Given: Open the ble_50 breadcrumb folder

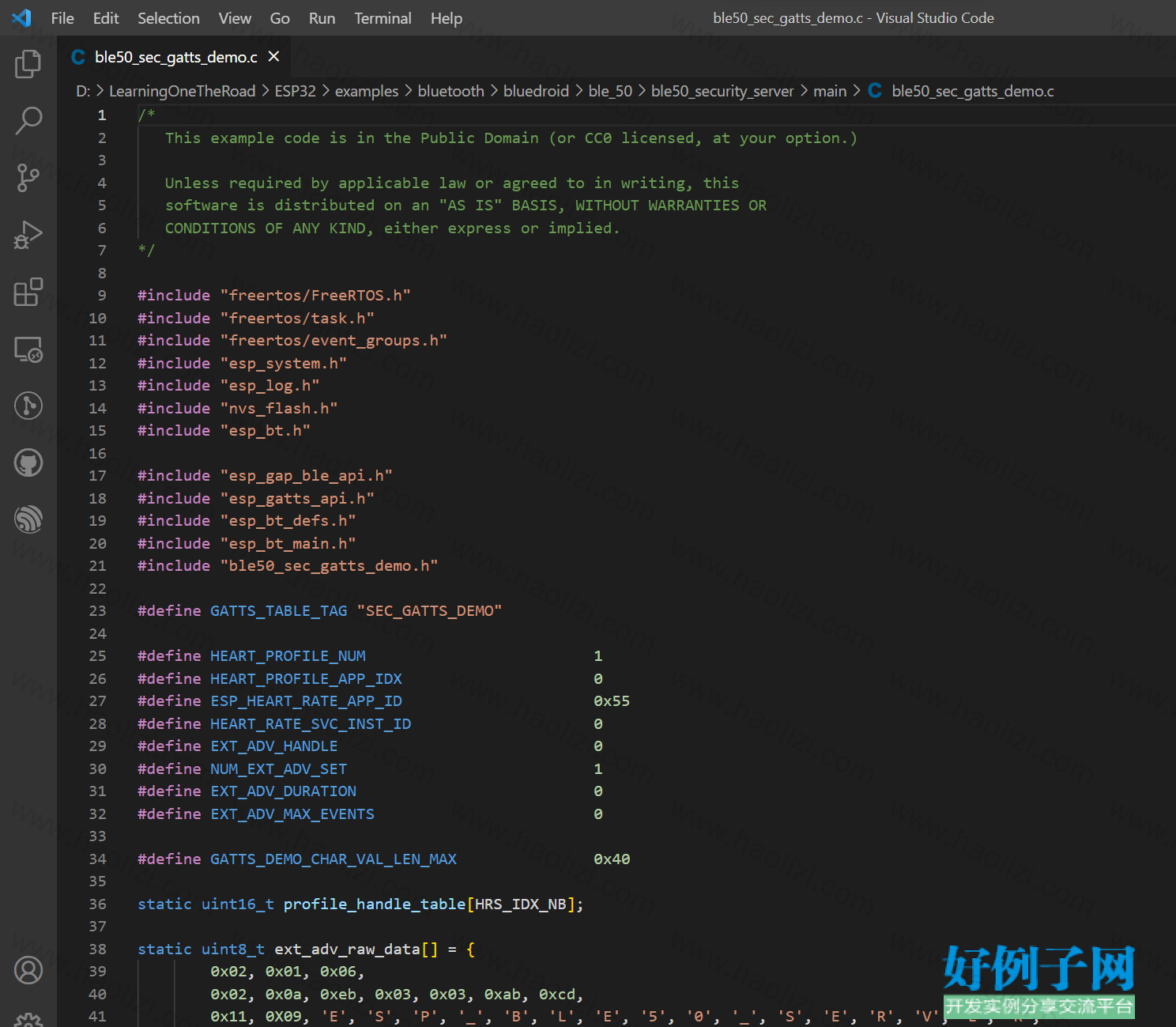Looking at the screenshot, I should tap(610, 91).
